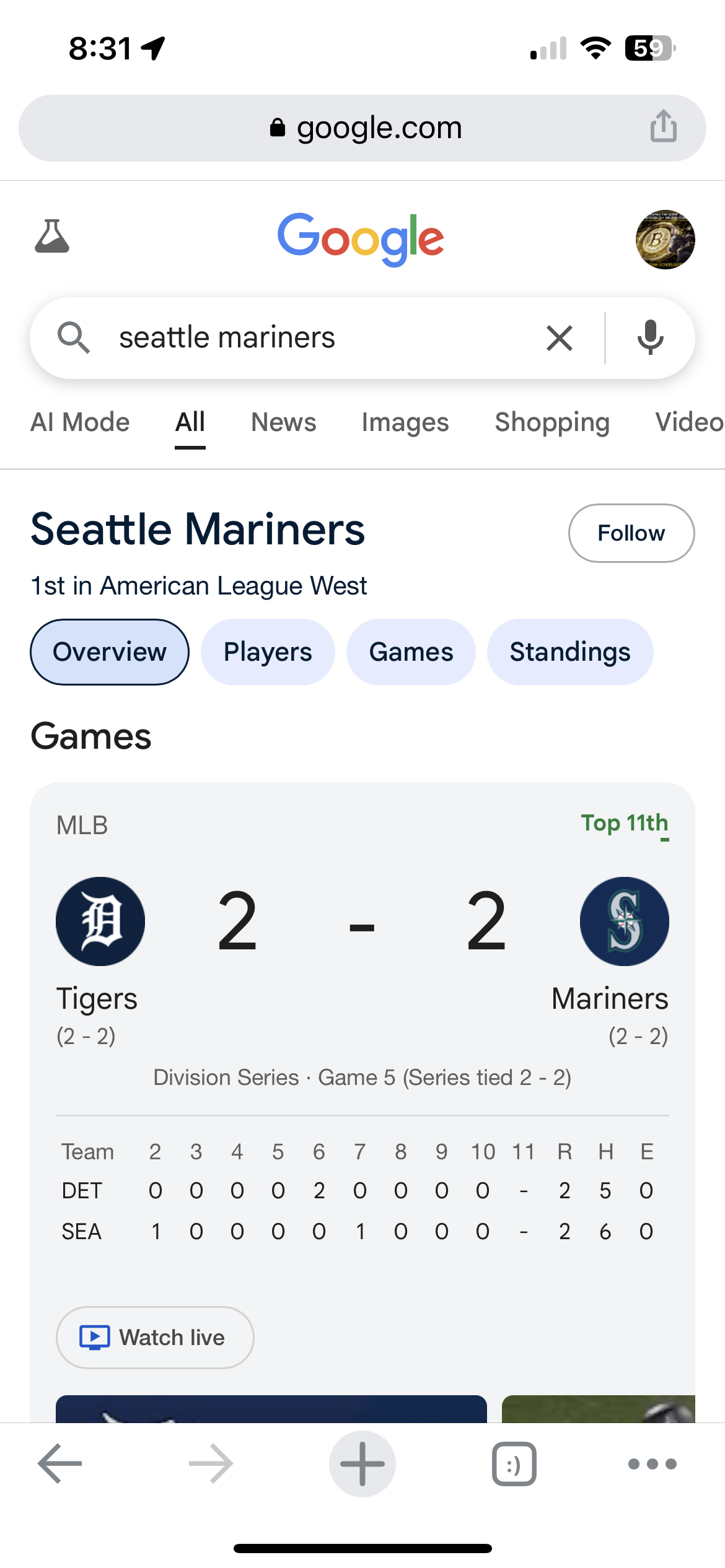Image resolution: width=725 pixels, height=1568 pixels.
Task: Select the Games chip
Action: click(x=411, y=652)
